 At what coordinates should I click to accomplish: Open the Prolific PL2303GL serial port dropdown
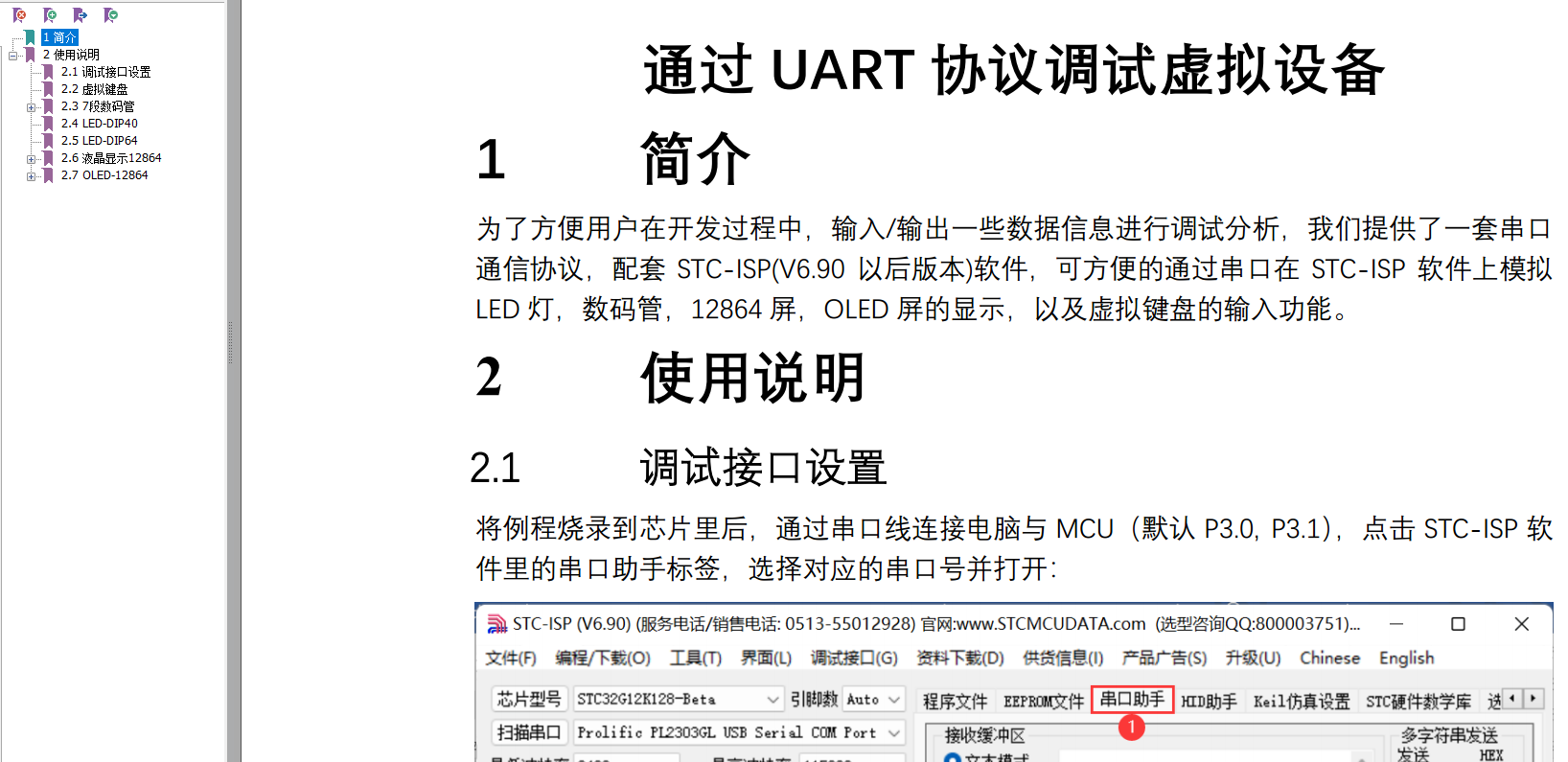pos(739,732)
